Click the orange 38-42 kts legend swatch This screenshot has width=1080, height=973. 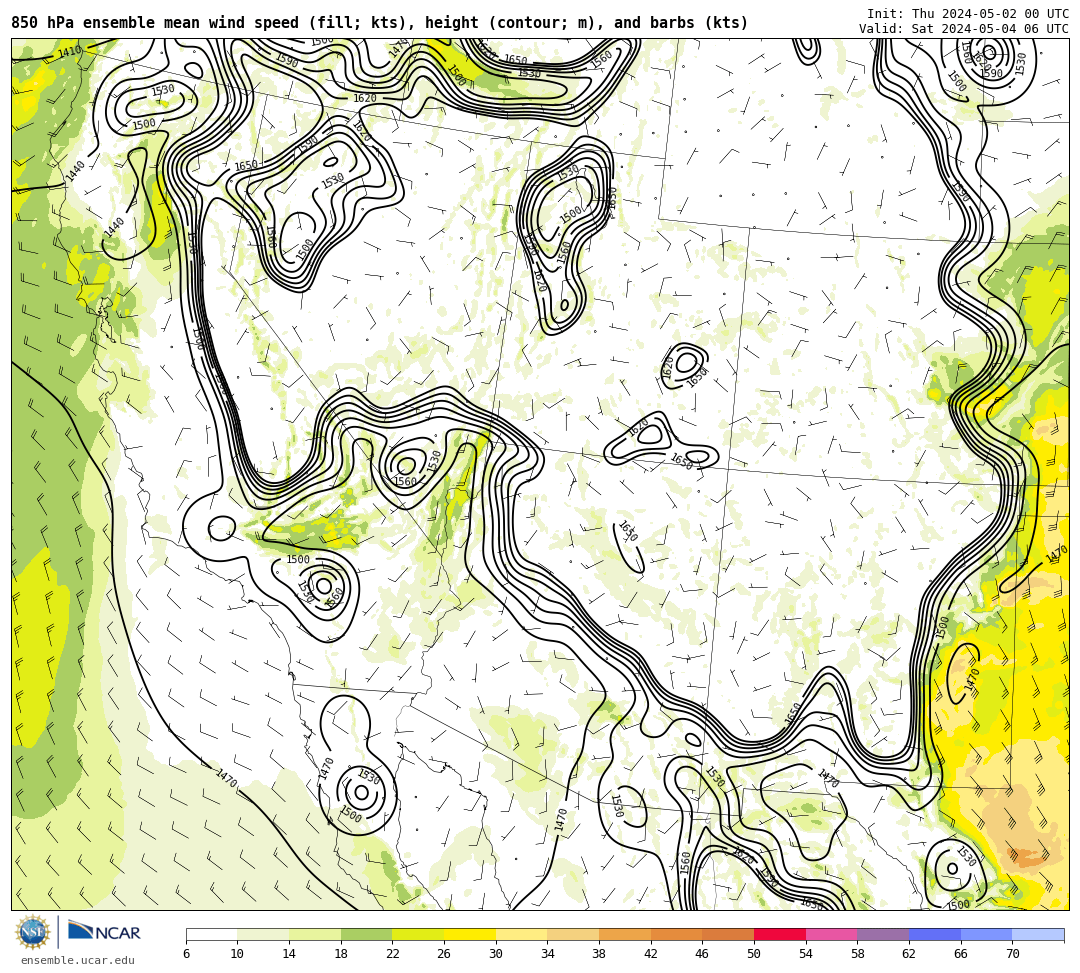625,934
